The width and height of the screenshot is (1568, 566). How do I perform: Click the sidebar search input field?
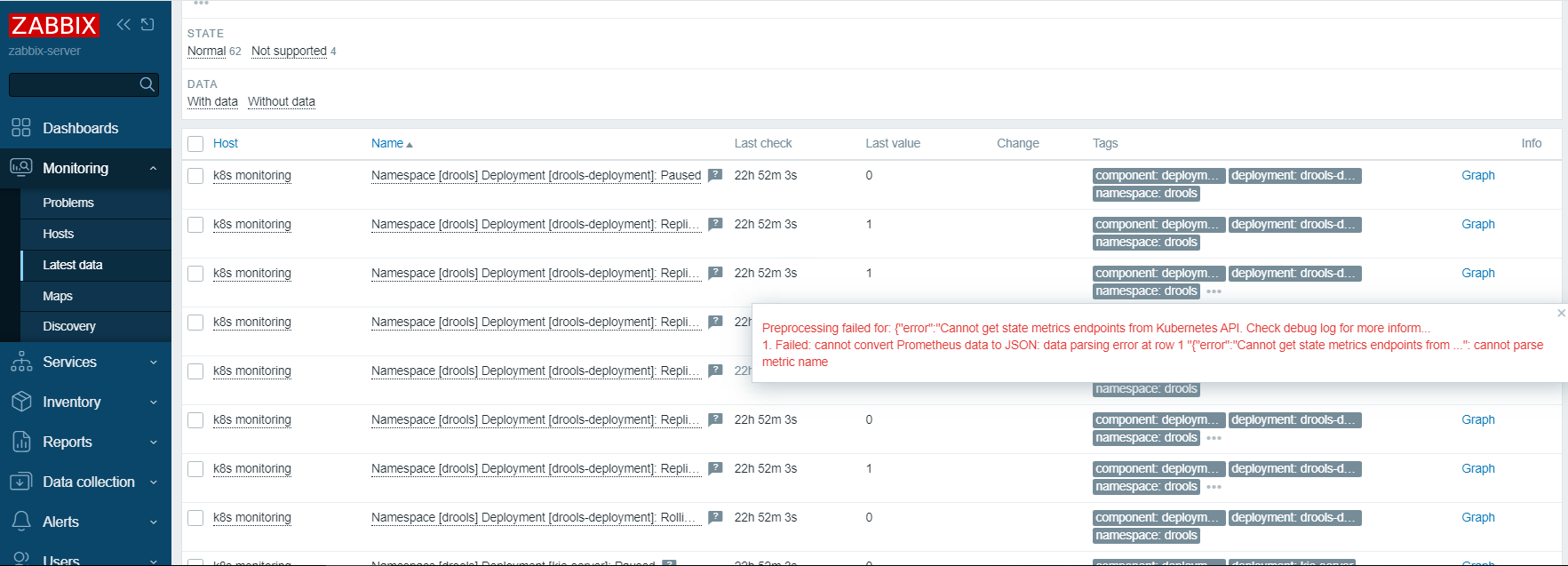pos(73,84)
